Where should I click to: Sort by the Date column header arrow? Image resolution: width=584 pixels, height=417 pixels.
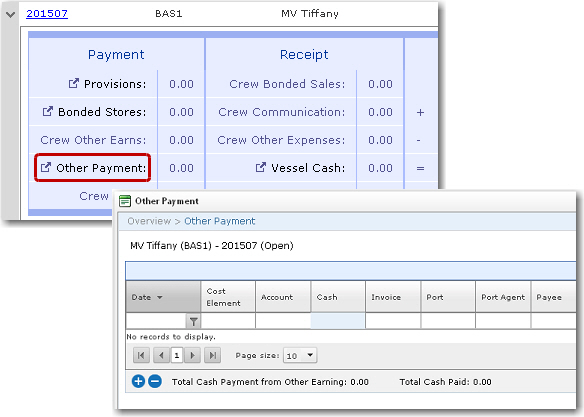(x=160, y=297)
